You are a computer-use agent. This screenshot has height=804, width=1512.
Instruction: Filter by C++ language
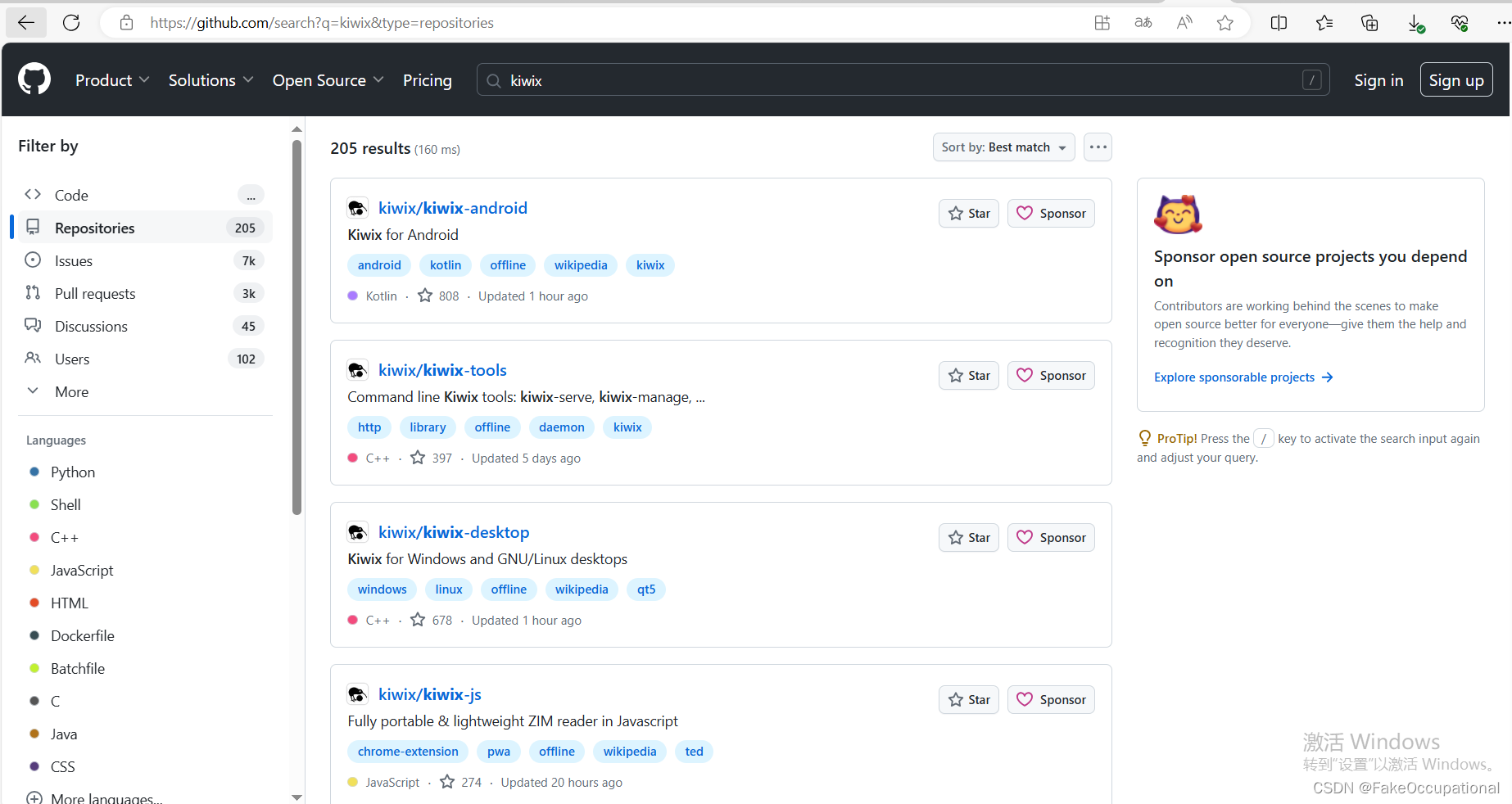[64, 537]
